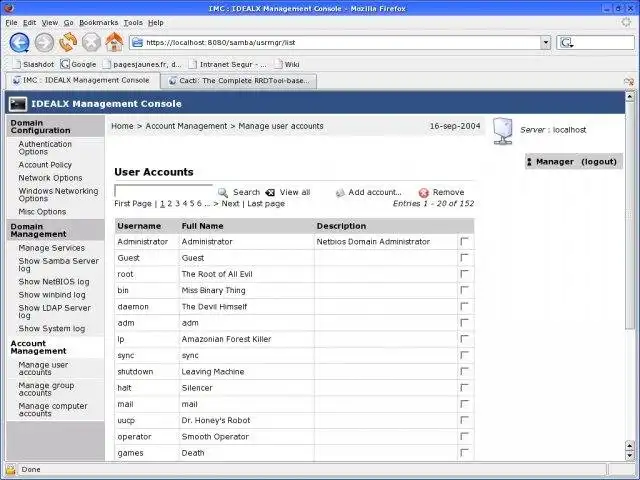Click the Forward navigation arrow
Image resolution: width=640 pixels, height=480 pixels.
(x=44, y=42)
